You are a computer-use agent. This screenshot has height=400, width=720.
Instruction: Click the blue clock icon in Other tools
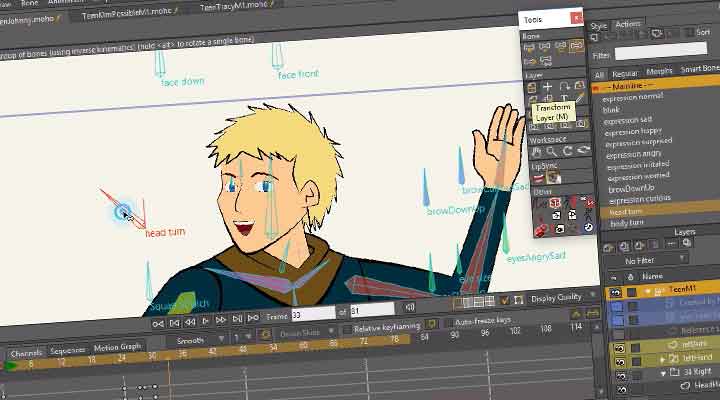click(x=588, y=227)
